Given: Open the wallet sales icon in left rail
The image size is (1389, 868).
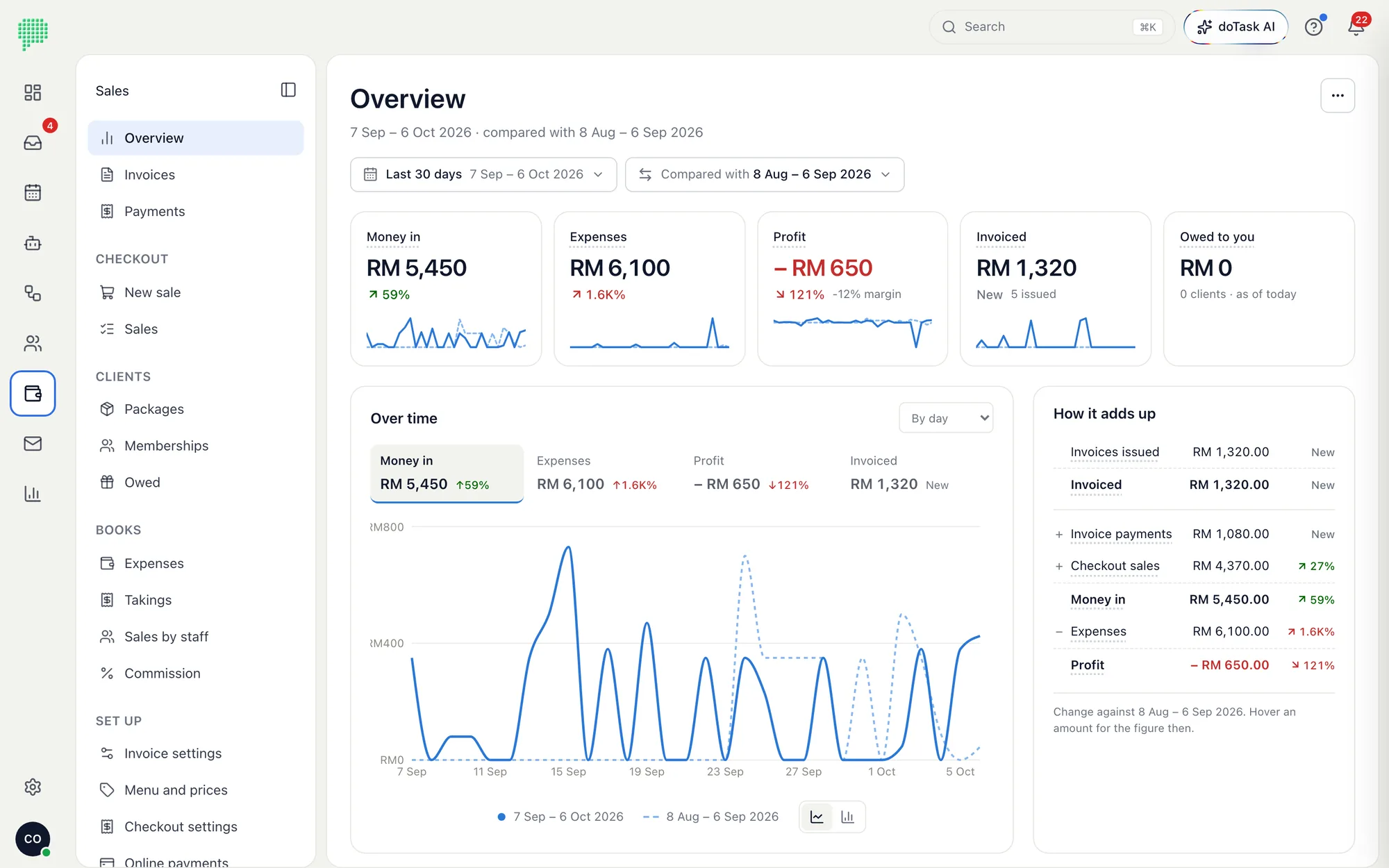Looking at the screenshot, I should (x=33, y=394).
